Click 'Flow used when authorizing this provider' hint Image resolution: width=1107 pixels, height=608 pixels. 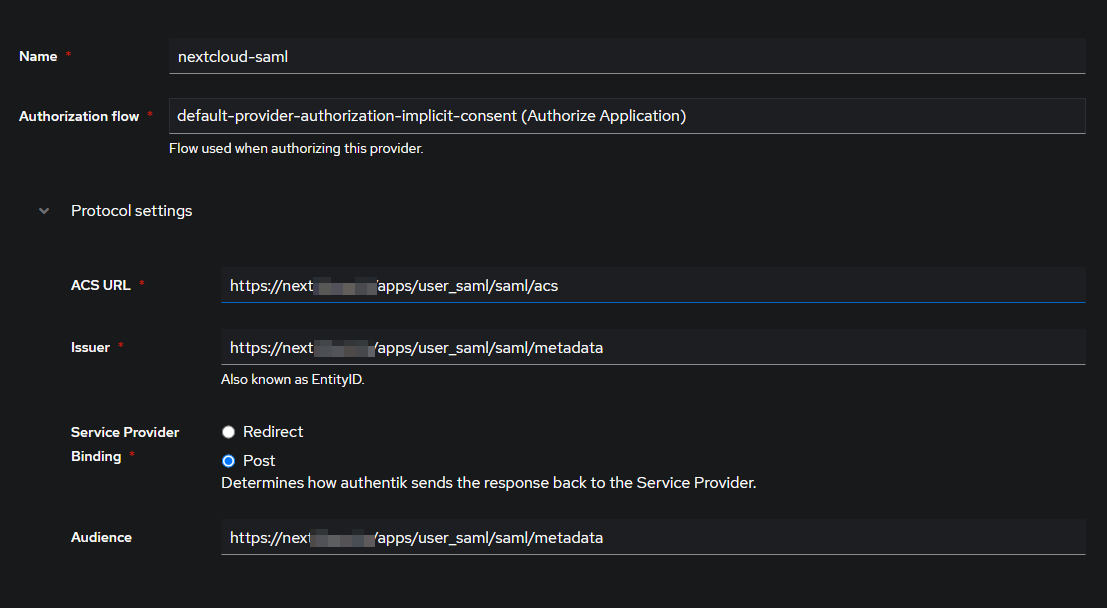pos(296,149)
